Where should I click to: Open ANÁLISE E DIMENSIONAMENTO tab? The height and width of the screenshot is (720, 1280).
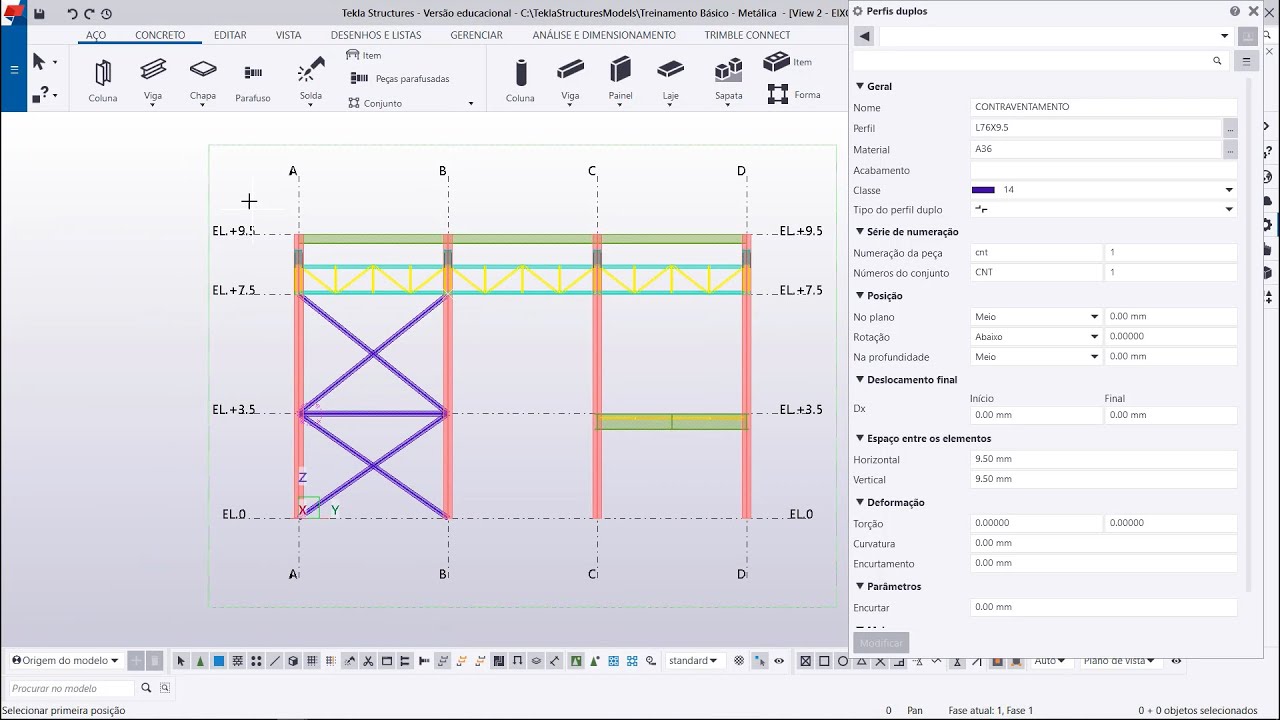(x=604, y=35)
